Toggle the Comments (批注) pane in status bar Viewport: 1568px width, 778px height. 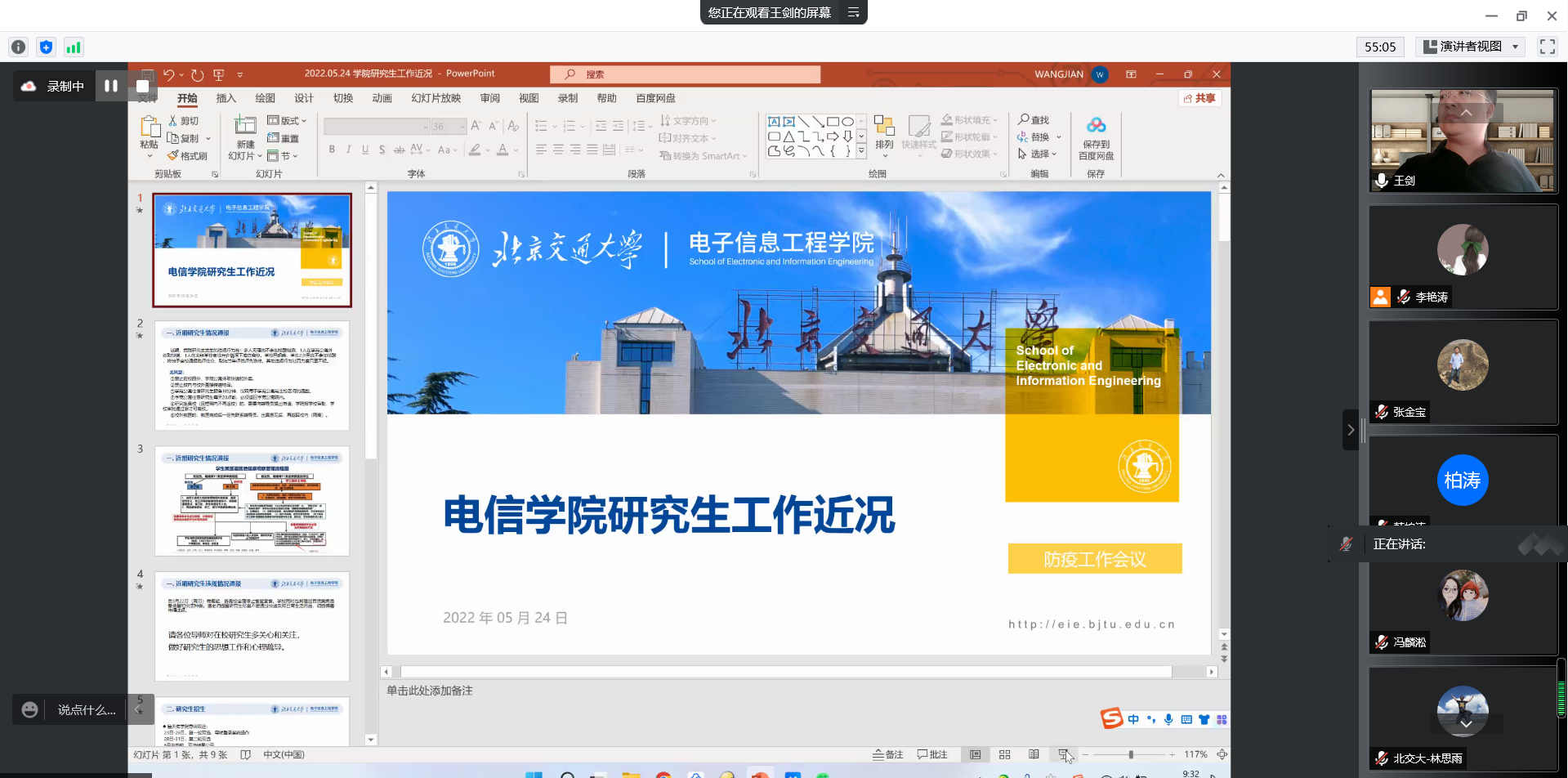[x=932, y=754]
